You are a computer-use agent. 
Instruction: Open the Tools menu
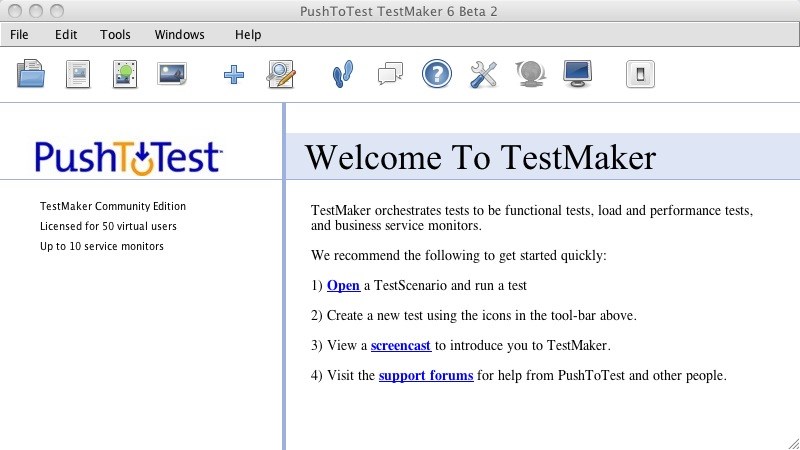(x=115, y=35)
